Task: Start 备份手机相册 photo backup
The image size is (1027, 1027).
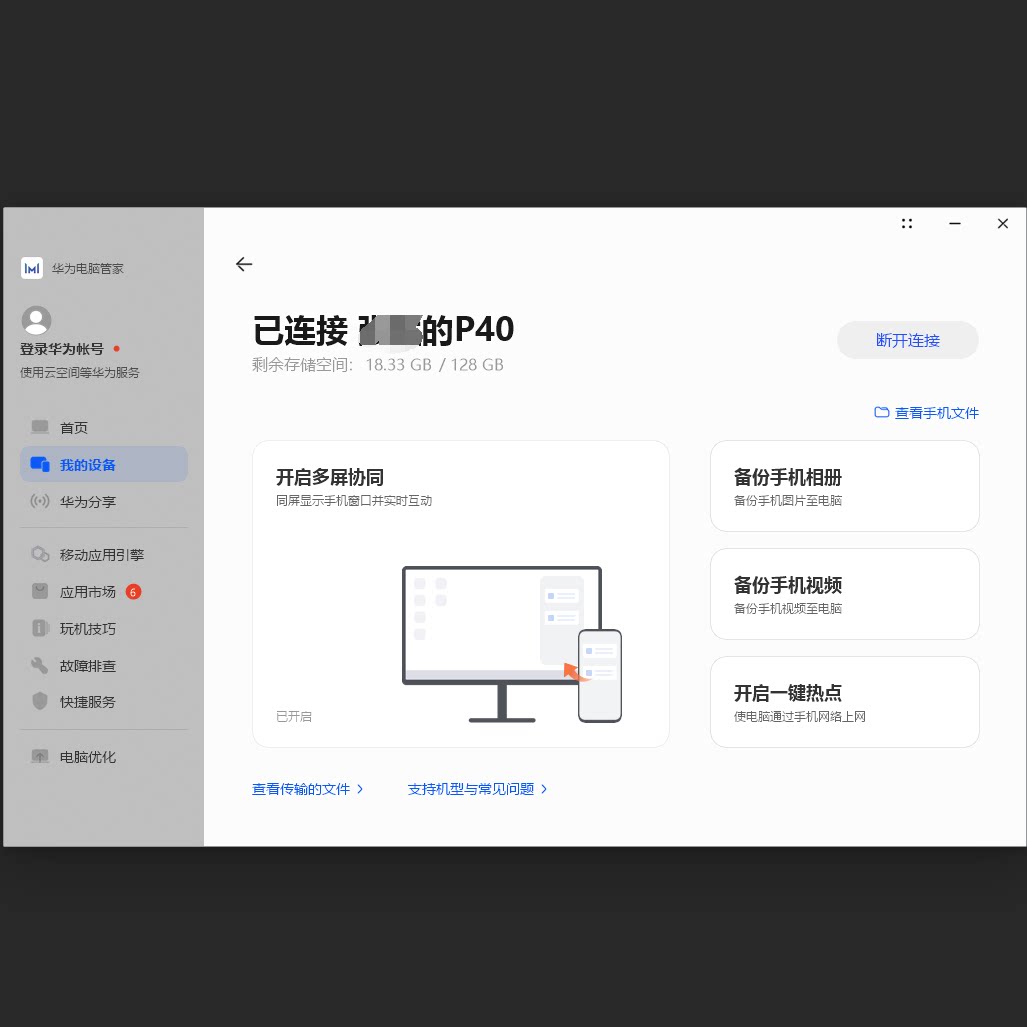Action: (844, 486)
